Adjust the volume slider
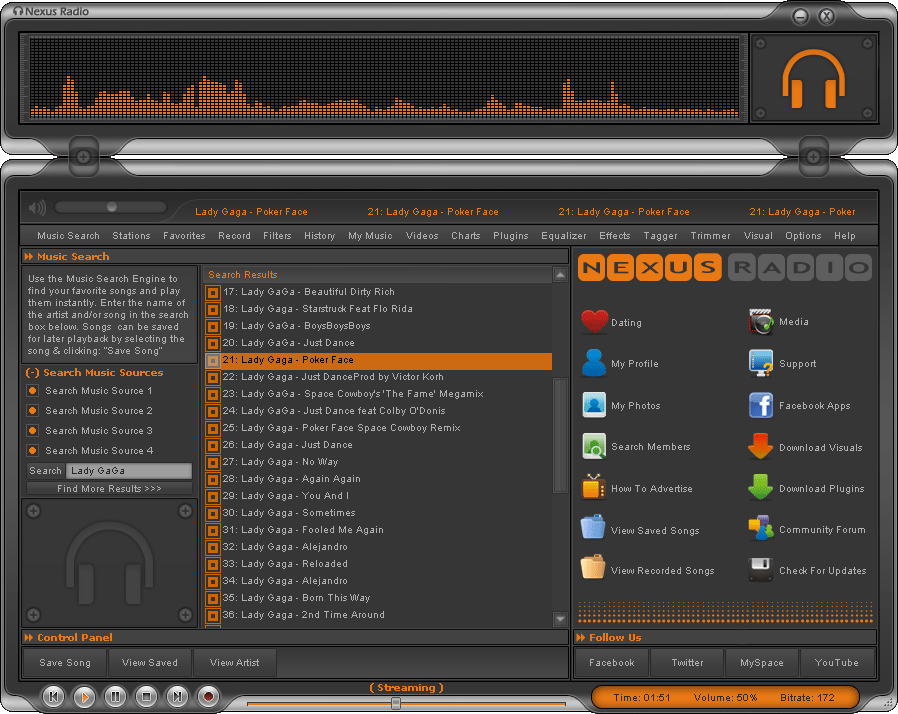898x714 pixels. [x=110, y=207]
